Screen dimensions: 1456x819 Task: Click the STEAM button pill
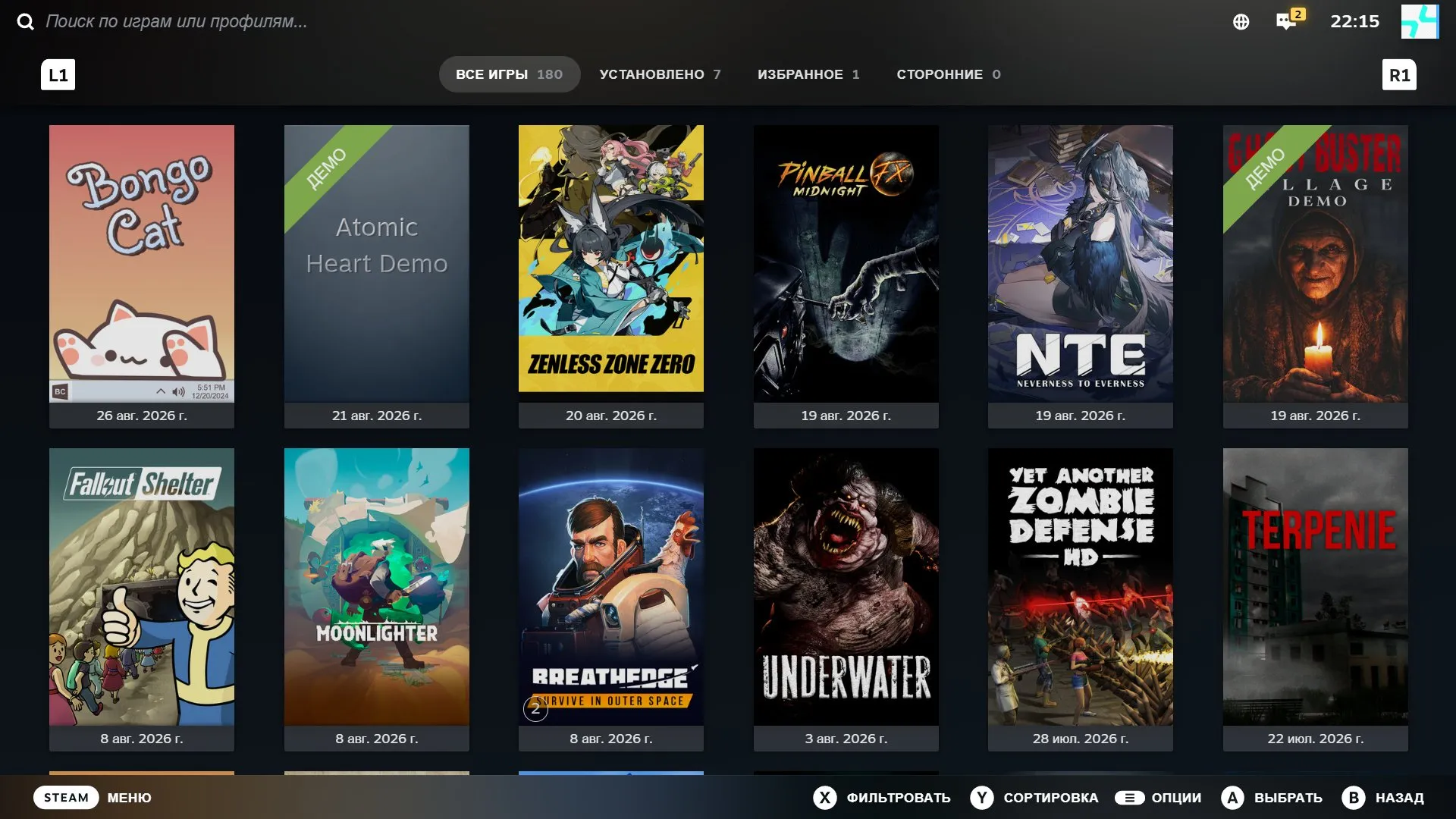[x=66, y=797]
